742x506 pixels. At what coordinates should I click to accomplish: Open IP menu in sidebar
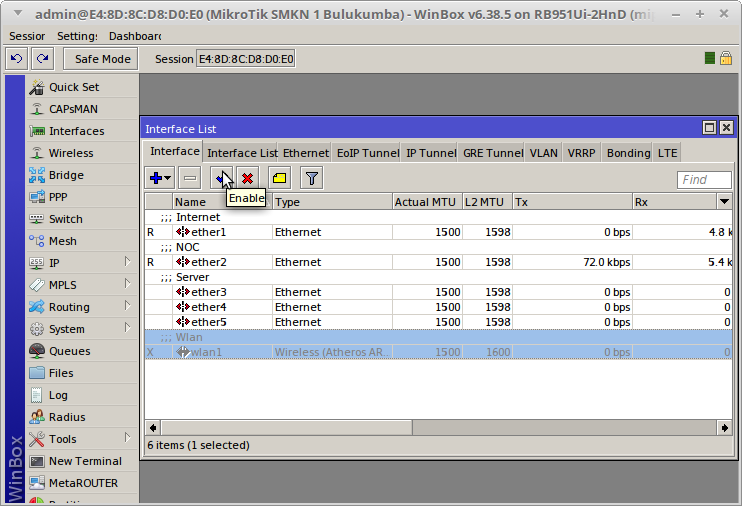coord(82,263)
